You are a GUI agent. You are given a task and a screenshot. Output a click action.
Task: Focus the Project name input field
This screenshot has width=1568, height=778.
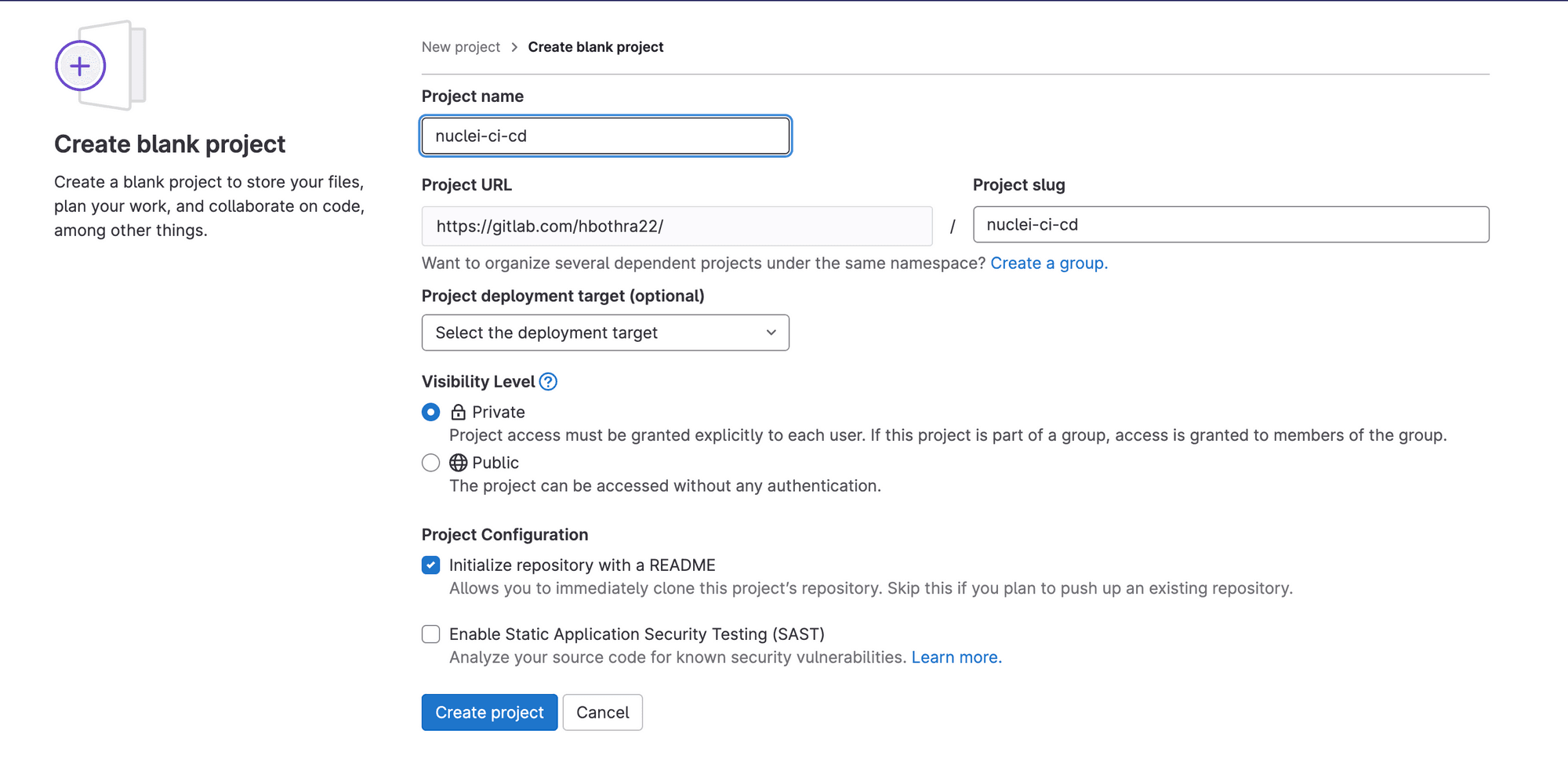point(604,136)
